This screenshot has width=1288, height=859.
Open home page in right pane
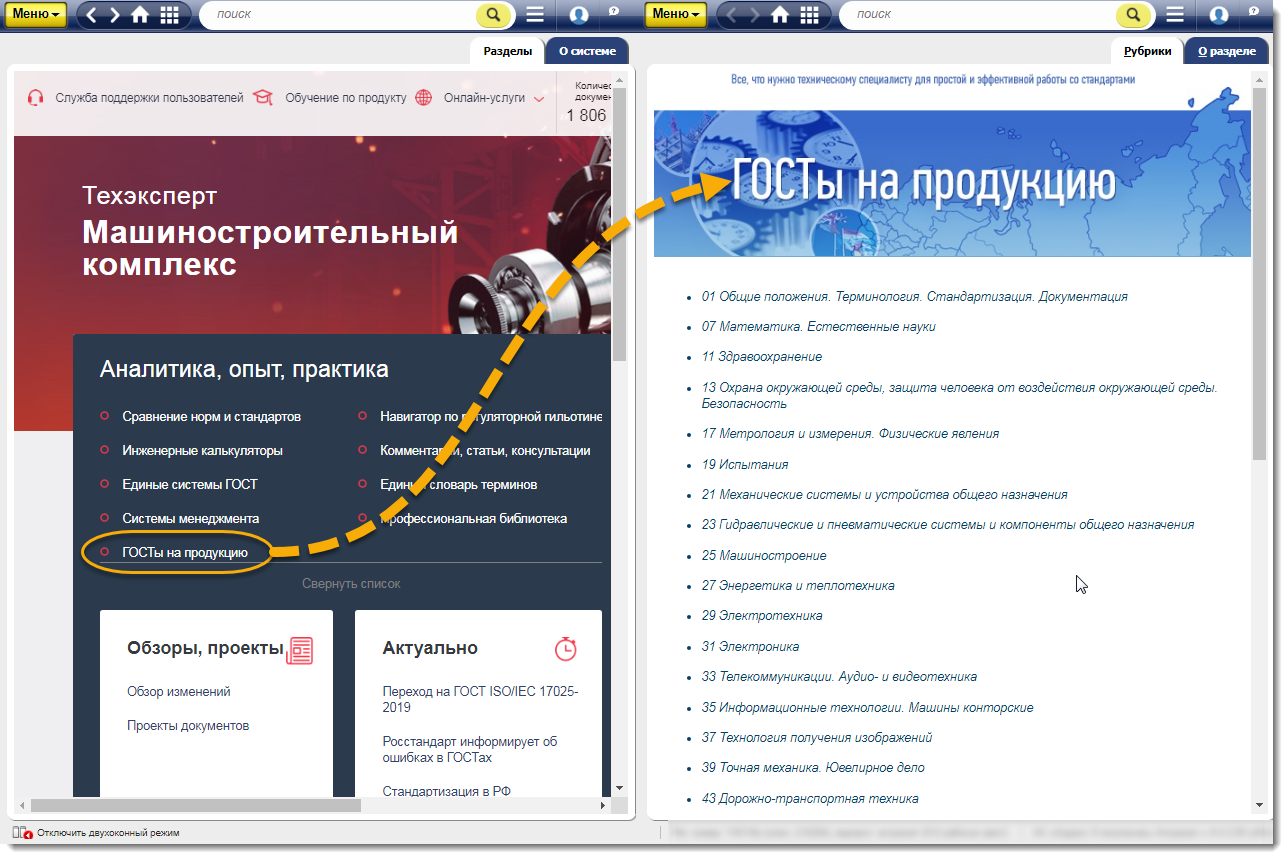click(x=781, y=15)
